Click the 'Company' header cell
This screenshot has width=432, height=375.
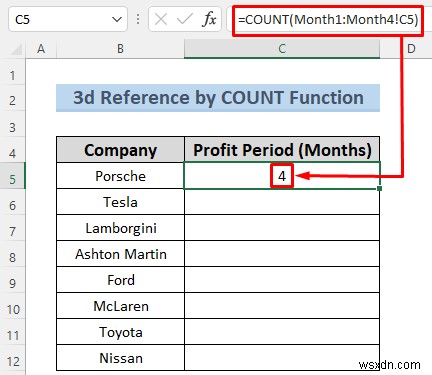coord(120,150)
